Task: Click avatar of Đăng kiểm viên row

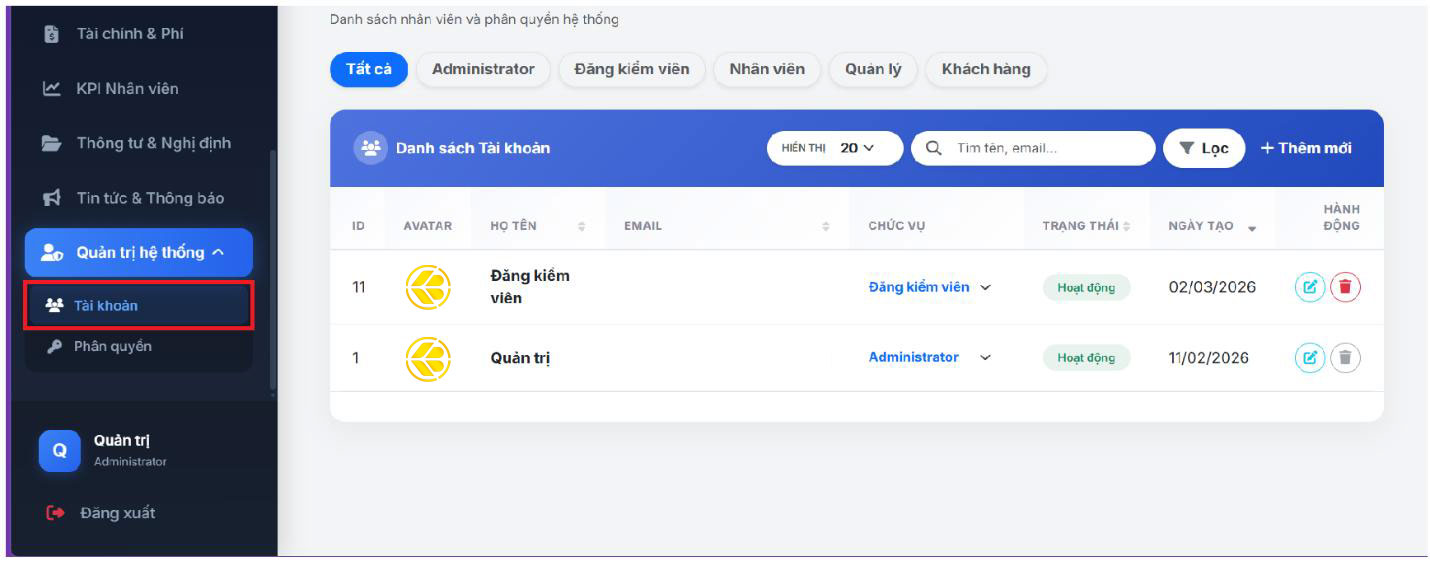Action: point(428,287)
